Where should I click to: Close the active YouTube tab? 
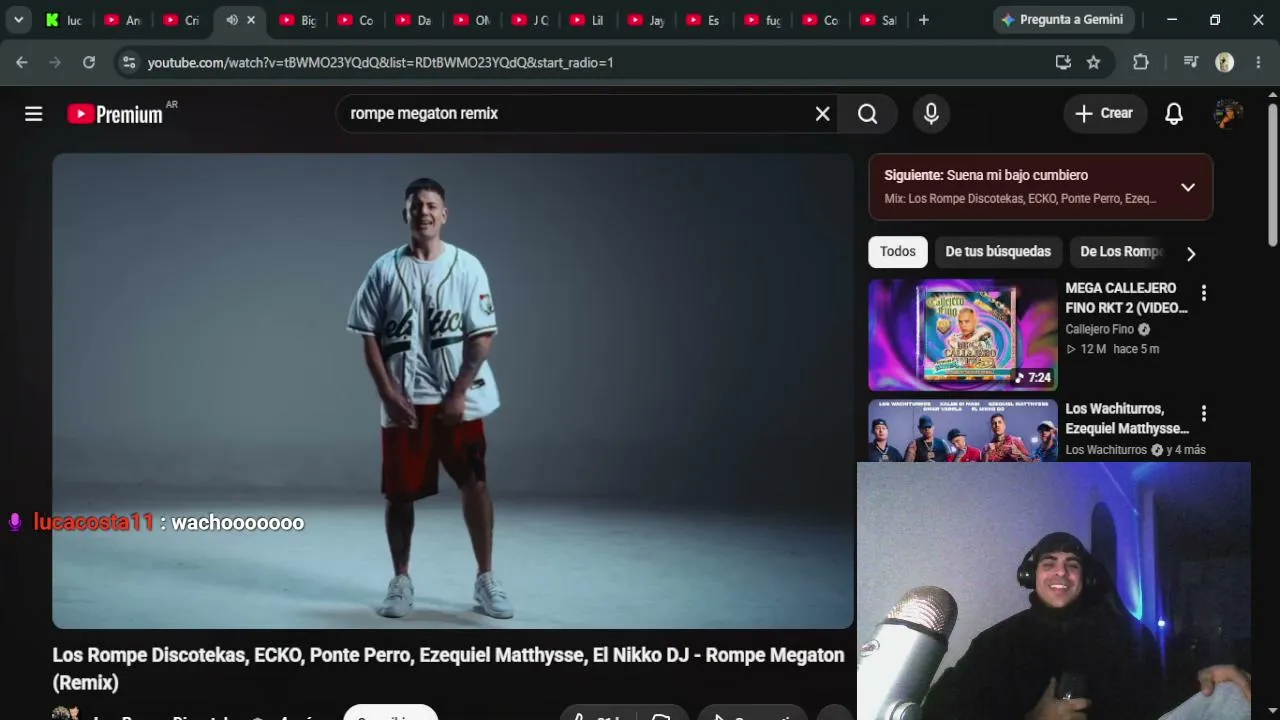tap(251, 20)
